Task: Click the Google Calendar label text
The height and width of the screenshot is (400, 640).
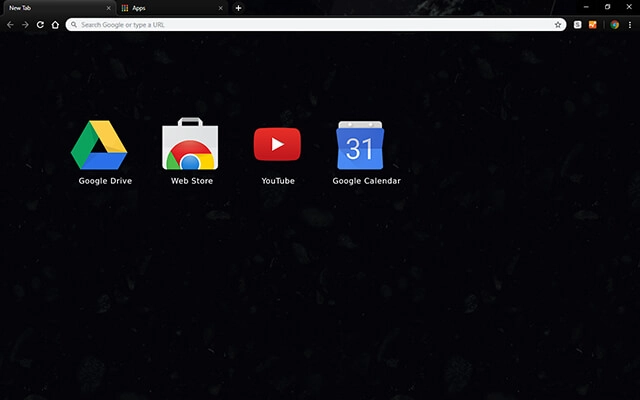Action: (x=367, y=181)
